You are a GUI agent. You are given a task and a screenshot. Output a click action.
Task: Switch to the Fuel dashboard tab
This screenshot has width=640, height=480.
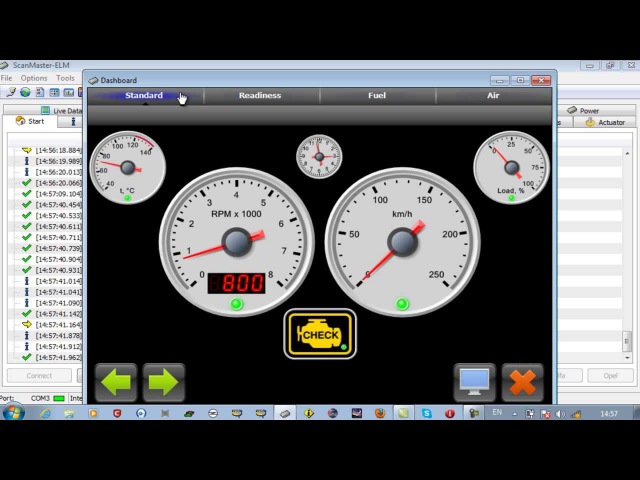pyautogui.click(x=377, y=96)
